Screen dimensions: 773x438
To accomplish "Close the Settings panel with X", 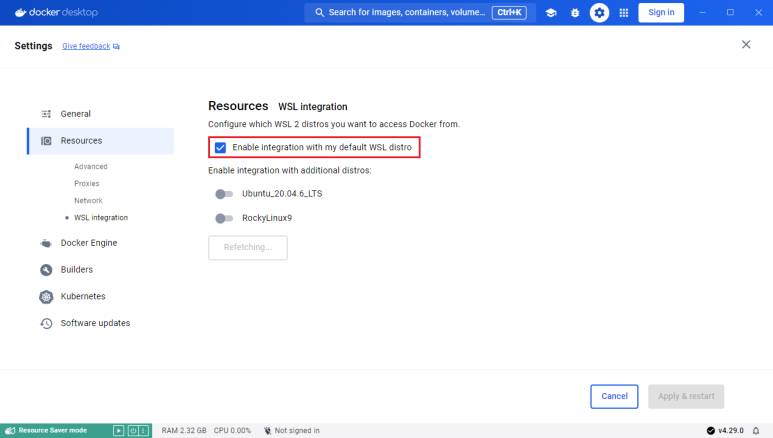I will (746, 45).
